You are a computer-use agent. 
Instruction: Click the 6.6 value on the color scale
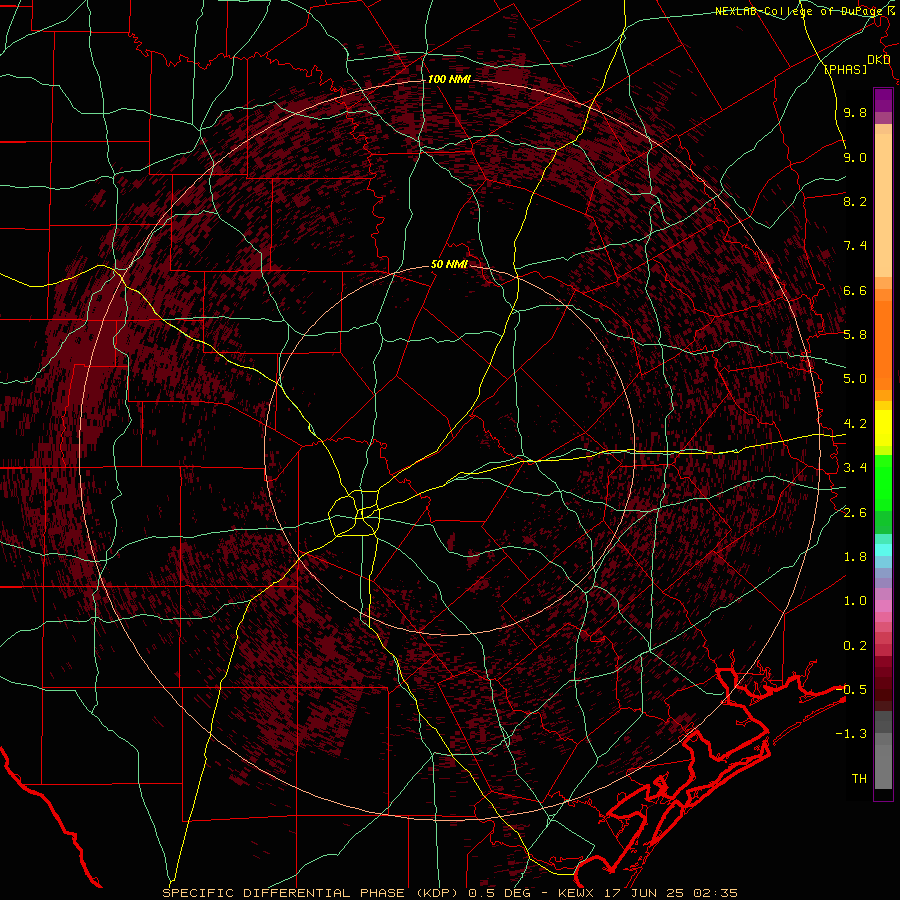[855, 290]
